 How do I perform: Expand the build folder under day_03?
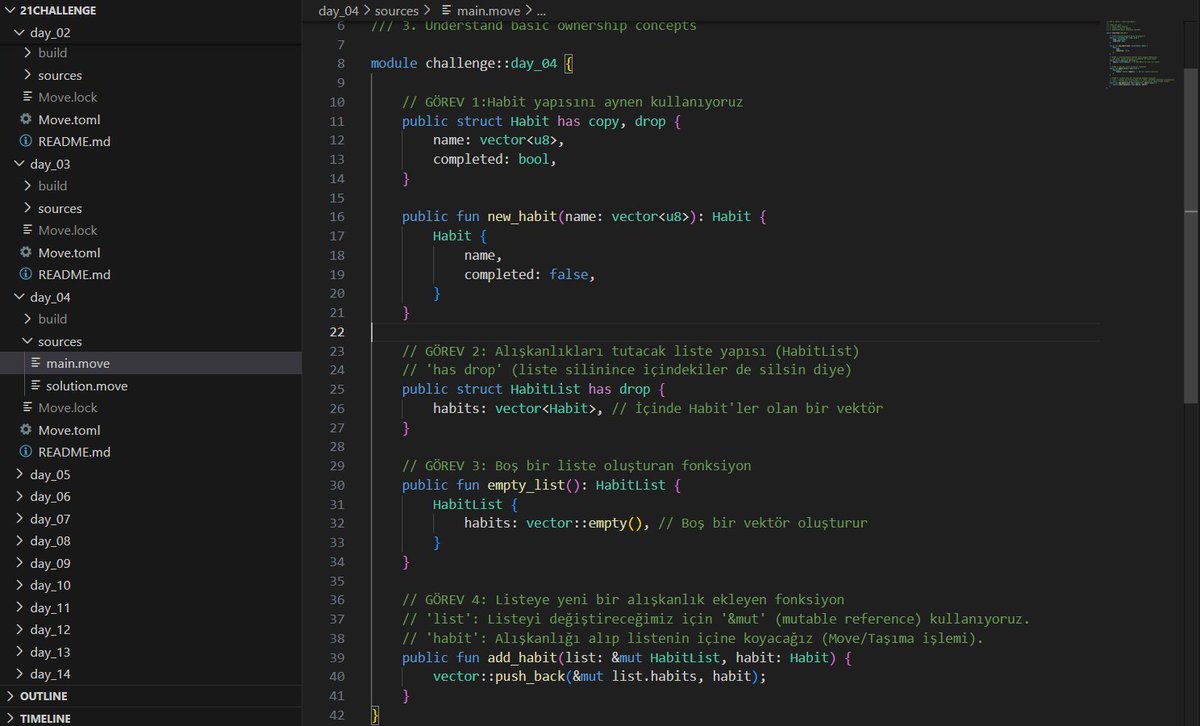(28, 186)
